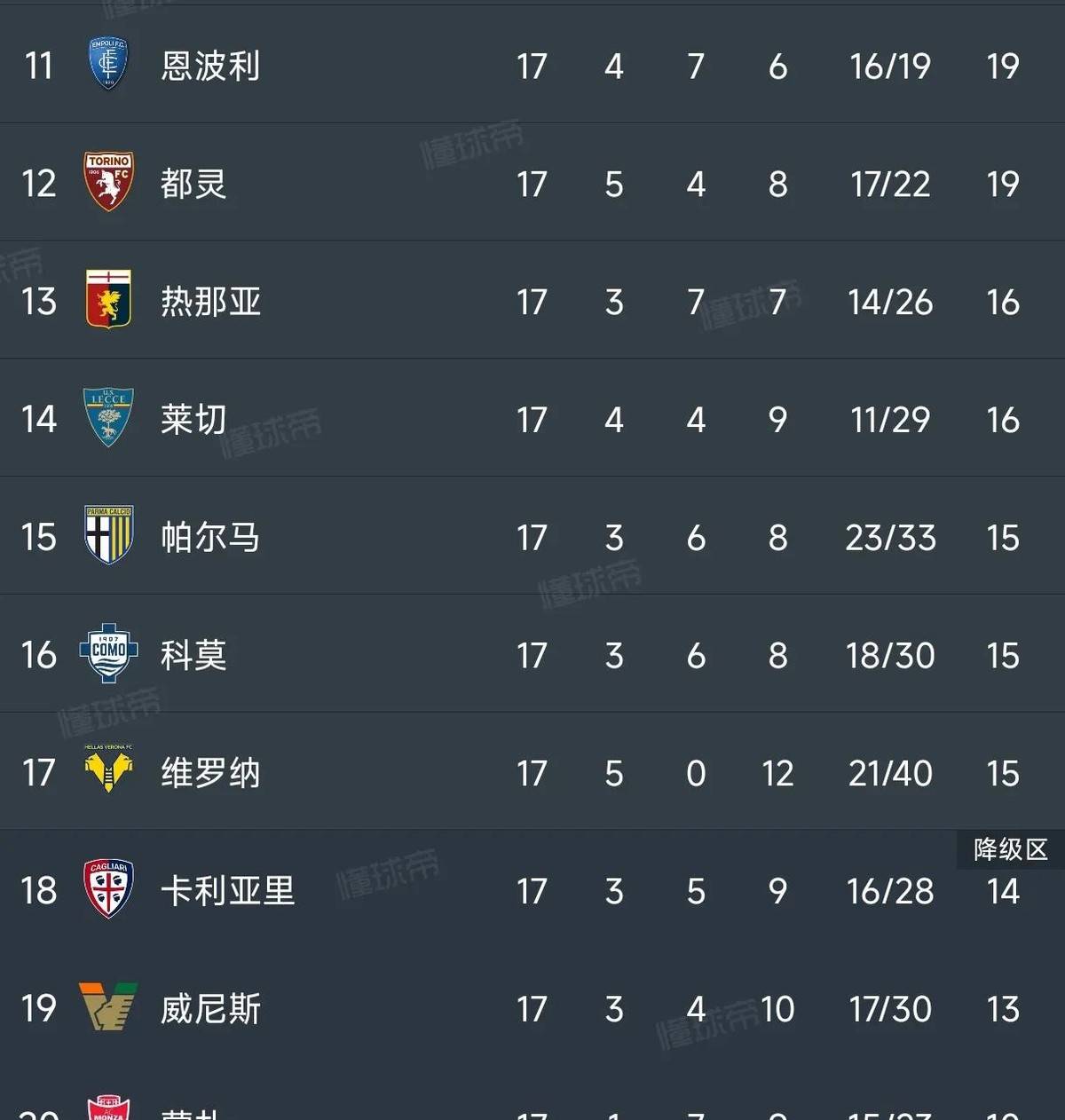This screenshot has width=1065, height=1120.
Task: Select the Monza badge at the bottom
Action: [x=108, y=1109]
